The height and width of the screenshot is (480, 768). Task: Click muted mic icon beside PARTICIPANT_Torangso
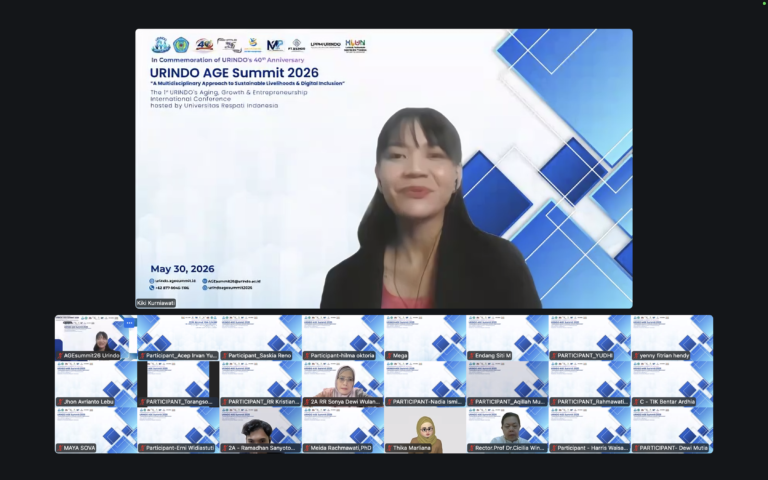coord(143,402)
